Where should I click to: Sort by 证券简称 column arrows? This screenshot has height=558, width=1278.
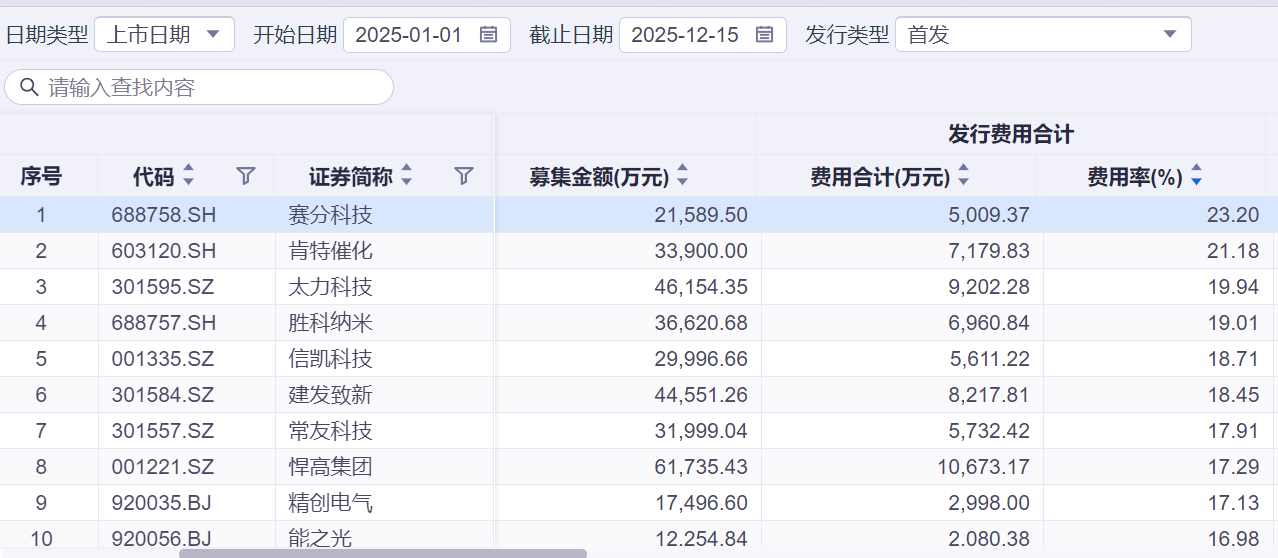coord(406,176)
